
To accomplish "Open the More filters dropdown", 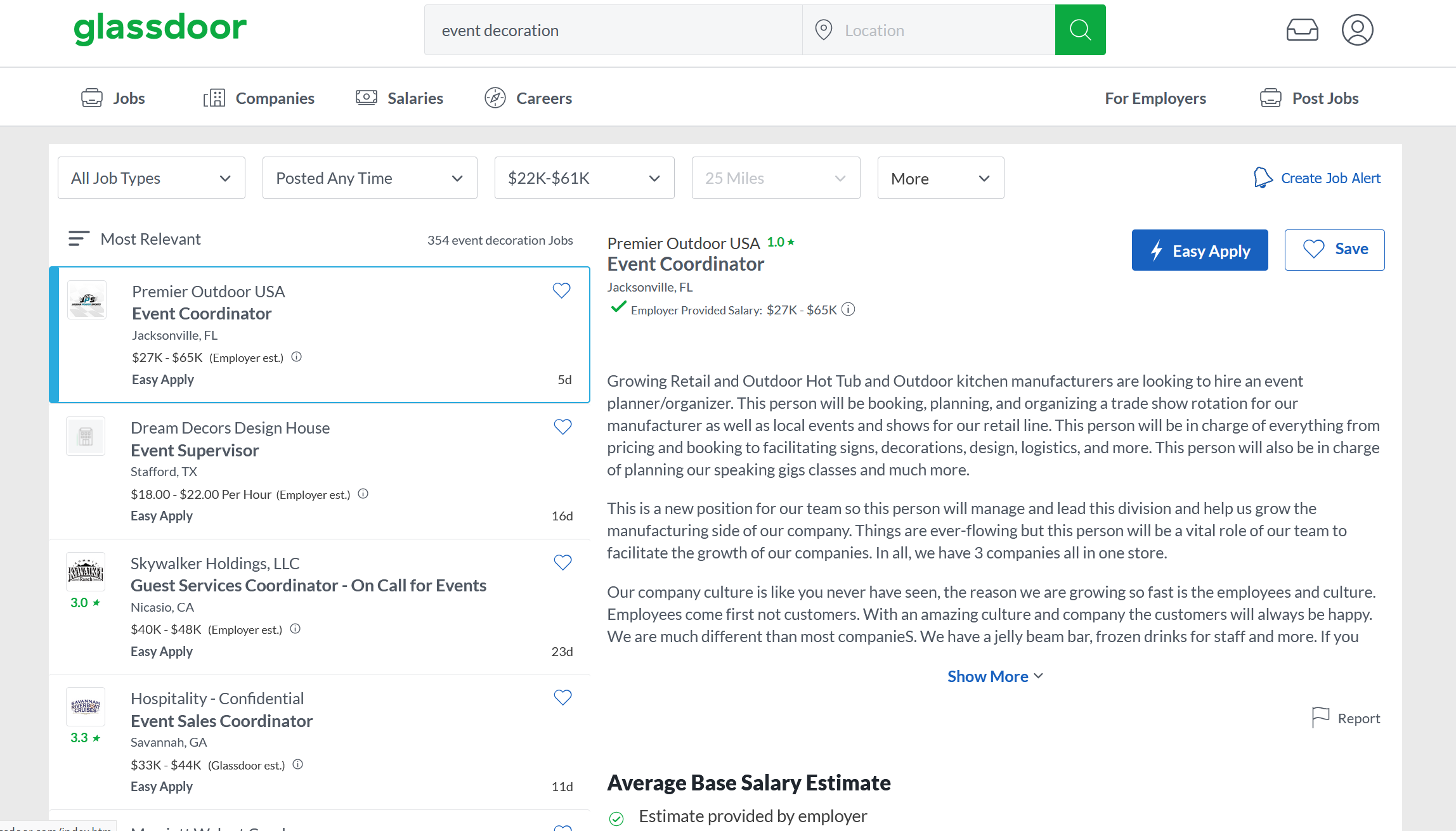I will tap(940, 178).
